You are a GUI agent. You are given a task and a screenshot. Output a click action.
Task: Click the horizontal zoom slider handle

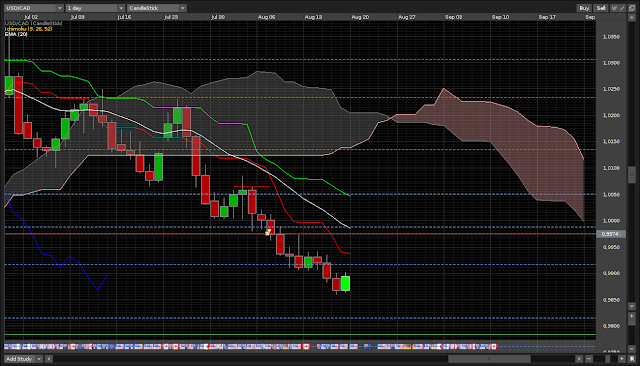(x=607, y=359)
